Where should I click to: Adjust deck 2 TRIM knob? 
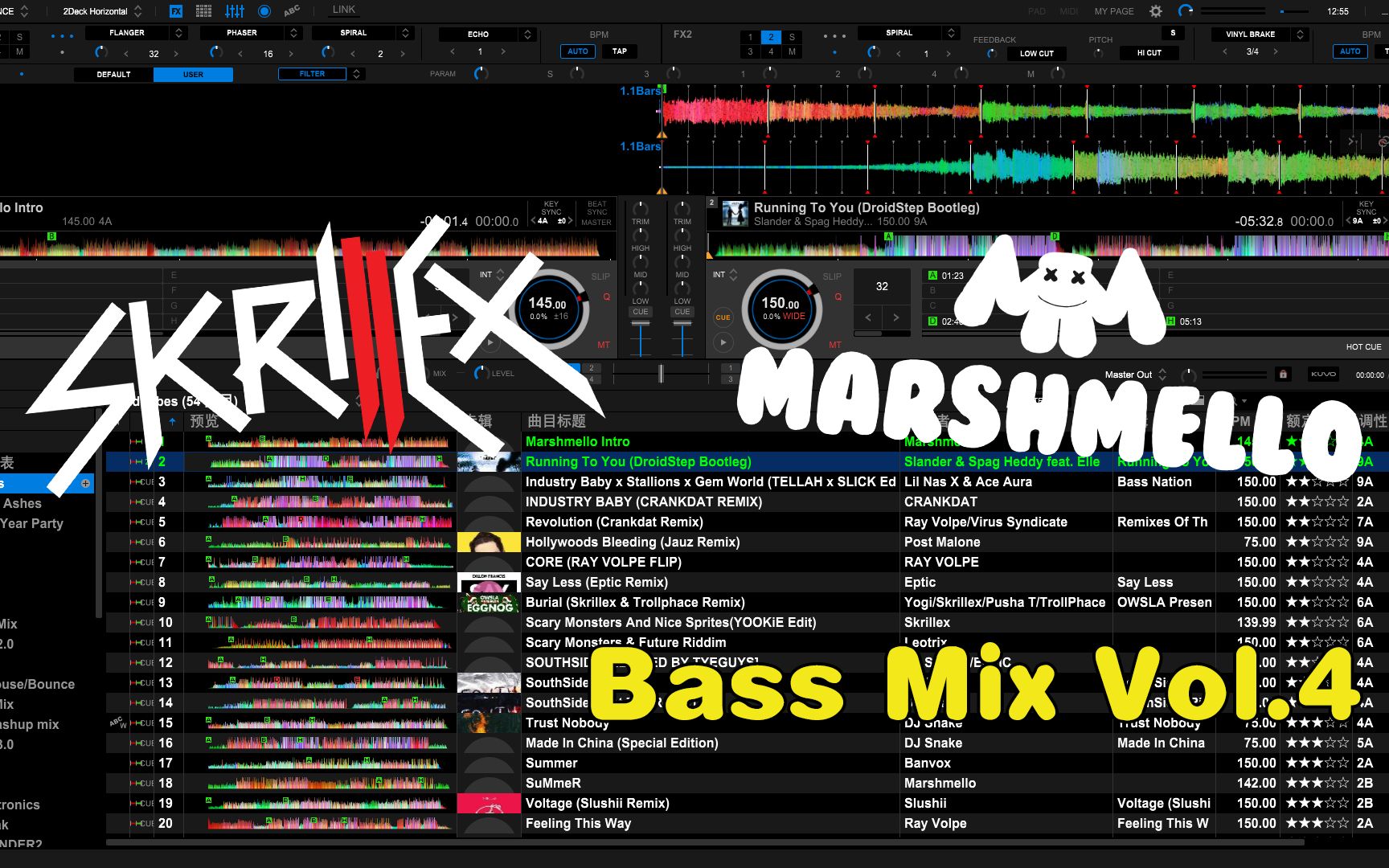tap(682, 209)
